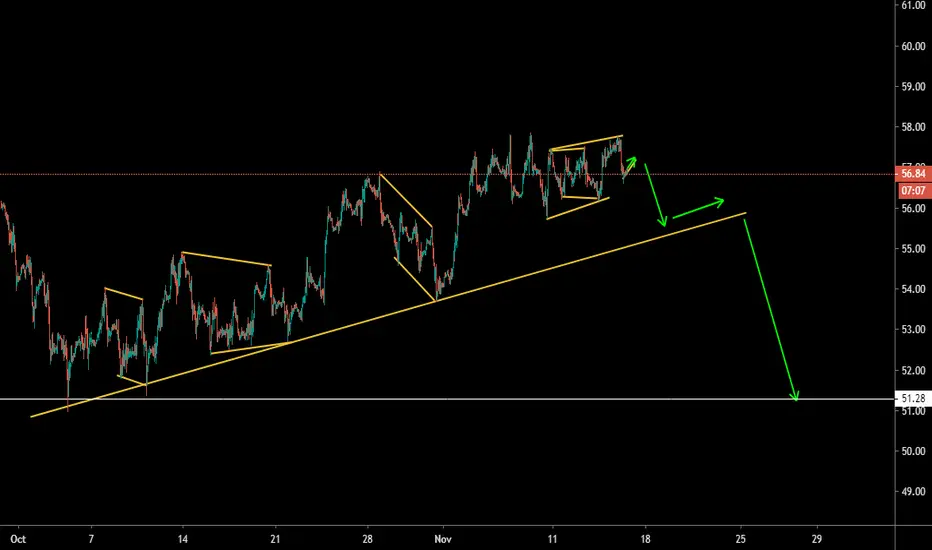The height and width of the screenshot is (550, 932).
Task: Click the 14 date label on time axis
Action: (x=182, y=539)
